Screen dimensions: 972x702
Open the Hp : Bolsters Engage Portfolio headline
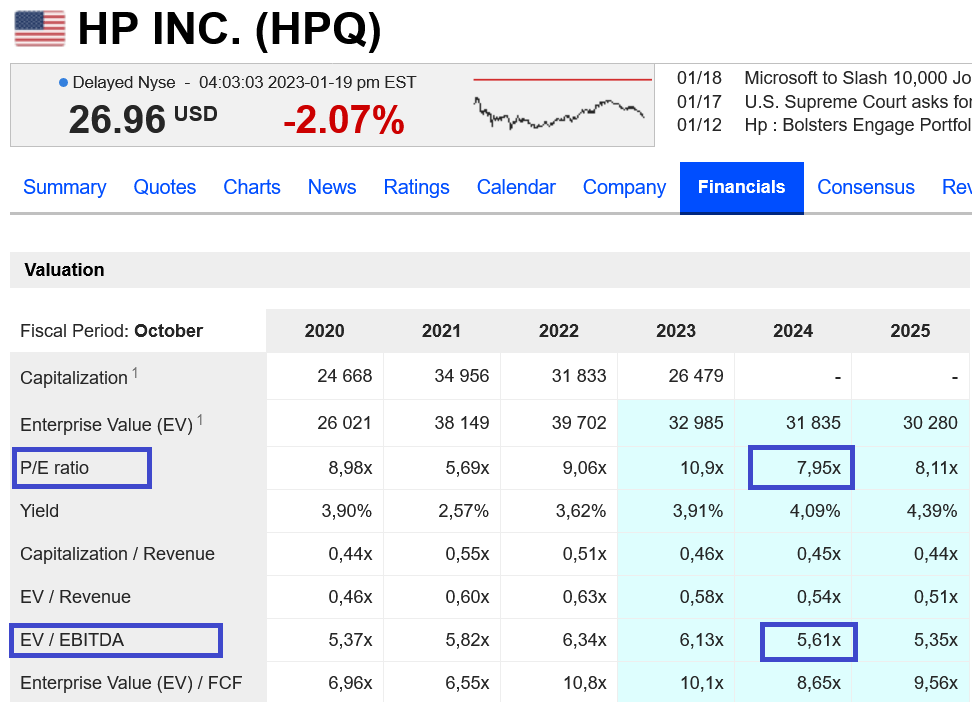click(x=858, y=125)
